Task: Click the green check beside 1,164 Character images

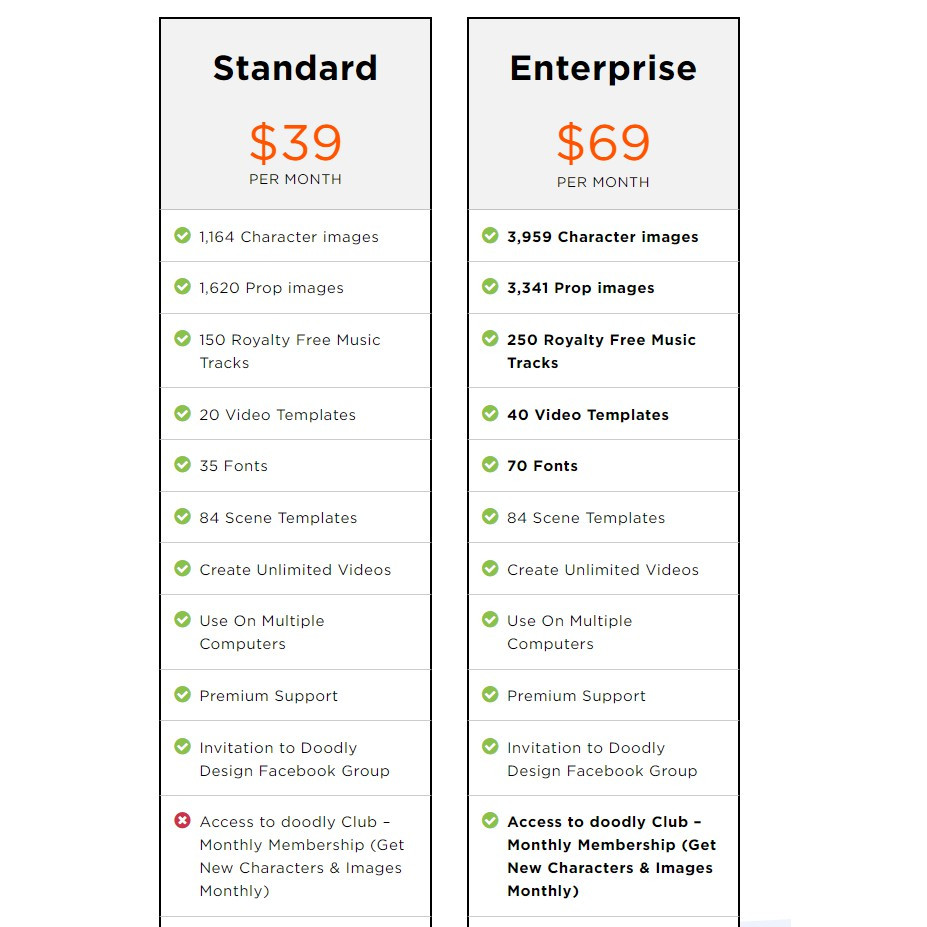Action: coord(182,236)
